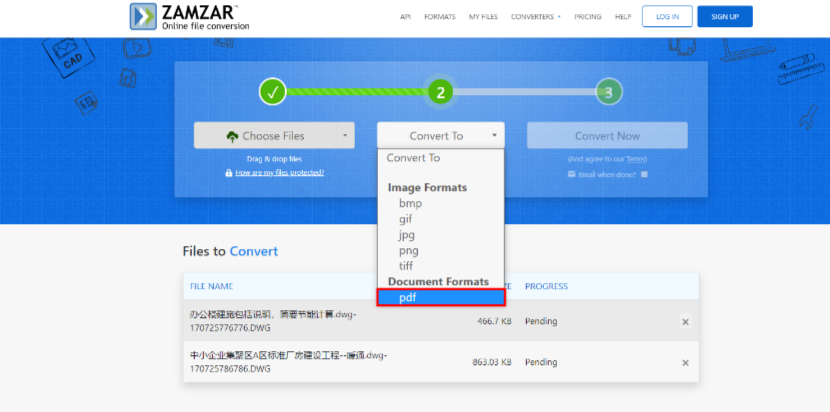This screenshot has width=830, height=412.
Task: Click the Zamzar logo icon
Action: (x=143, y=16)
